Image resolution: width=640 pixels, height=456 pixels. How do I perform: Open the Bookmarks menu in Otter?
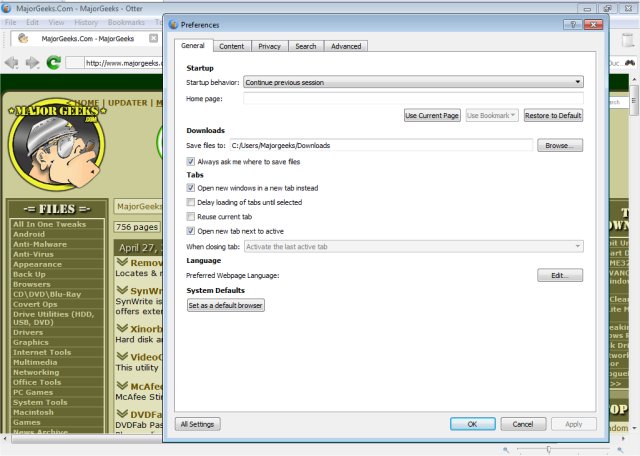(x=126, y=22)
